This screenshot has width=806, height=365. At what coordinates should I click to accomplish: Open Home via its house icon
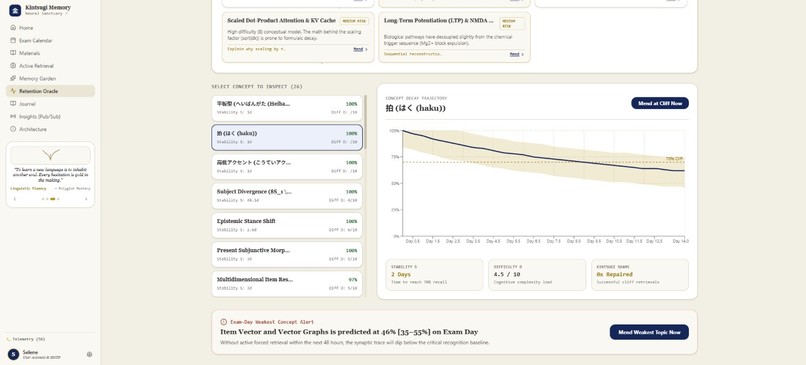tap(13, 28)
